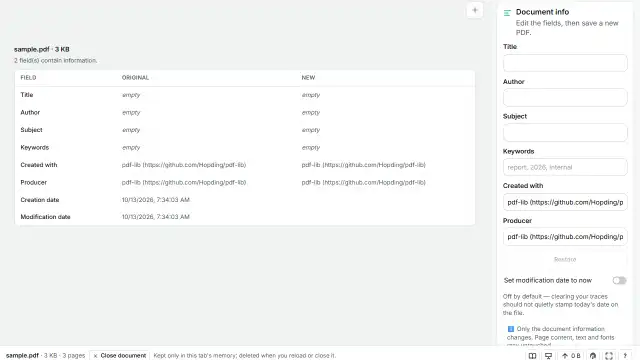Click the sample.pdf · 3 KB heading
Screen dimensions: 640x360
click(42, 49)
